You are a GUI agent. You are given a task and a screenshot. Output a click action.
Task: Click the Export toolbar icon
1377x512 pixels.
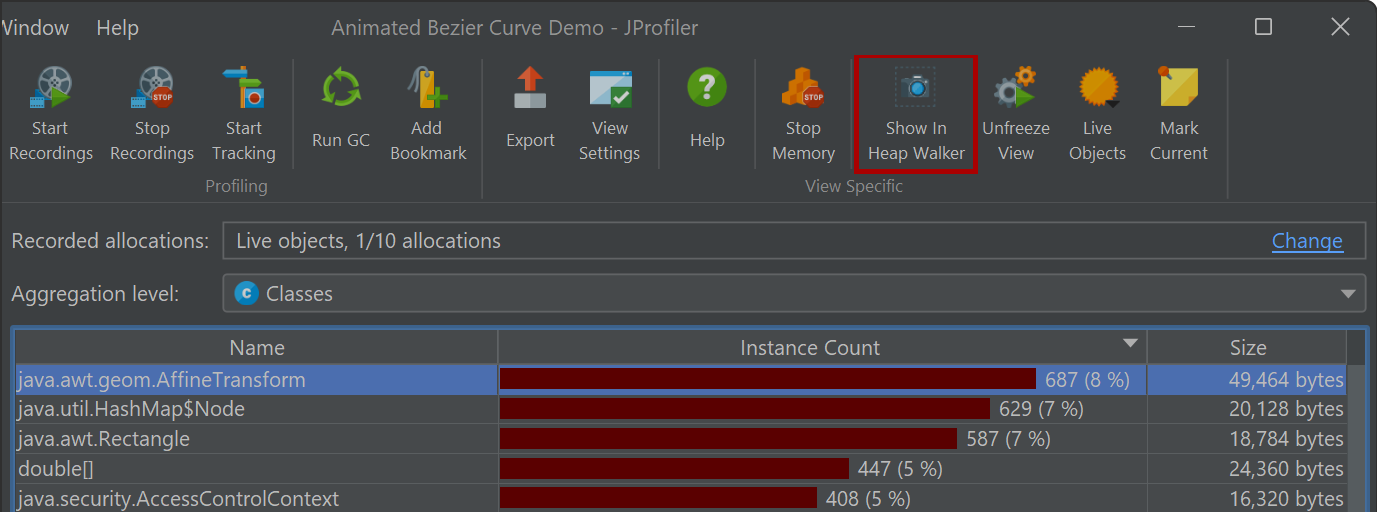[x=530, y=88]
